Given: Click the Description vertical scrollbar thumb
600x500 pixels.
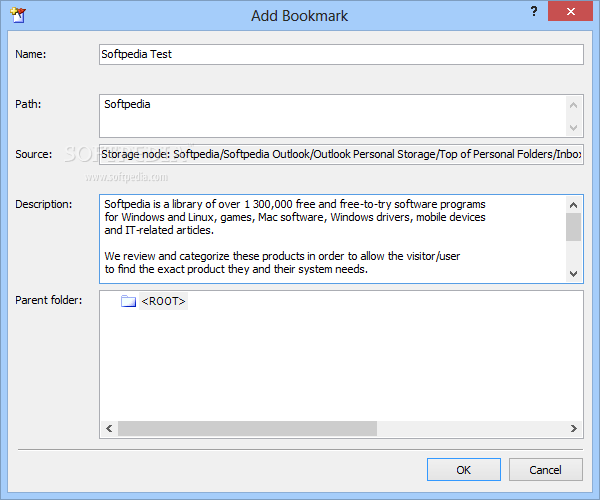Looking at the screenshot, I should tap(573, 227).
